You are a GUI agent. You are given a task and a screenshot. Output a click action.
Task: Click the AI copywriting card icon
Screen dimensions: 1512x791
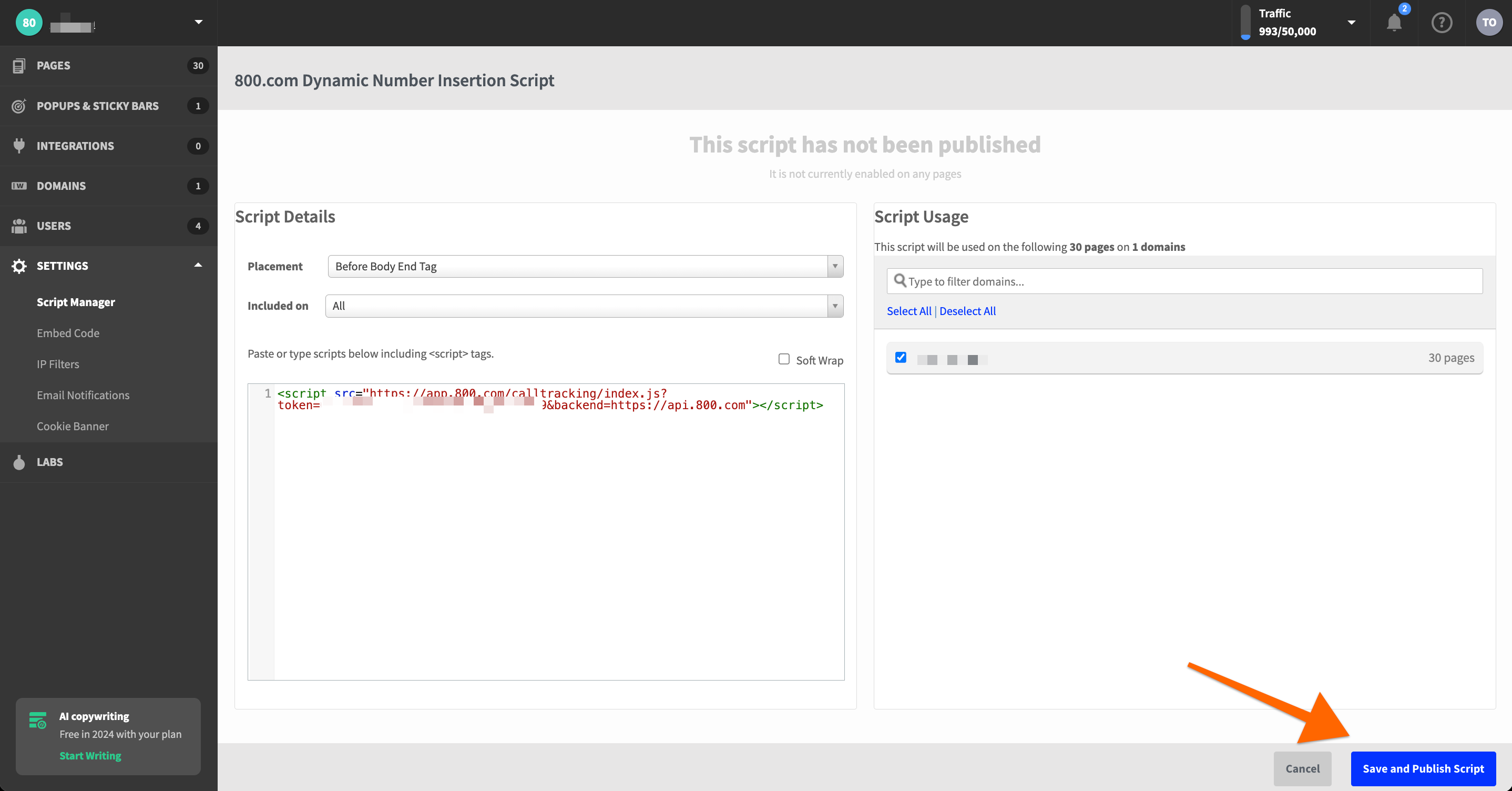(37, 720)
